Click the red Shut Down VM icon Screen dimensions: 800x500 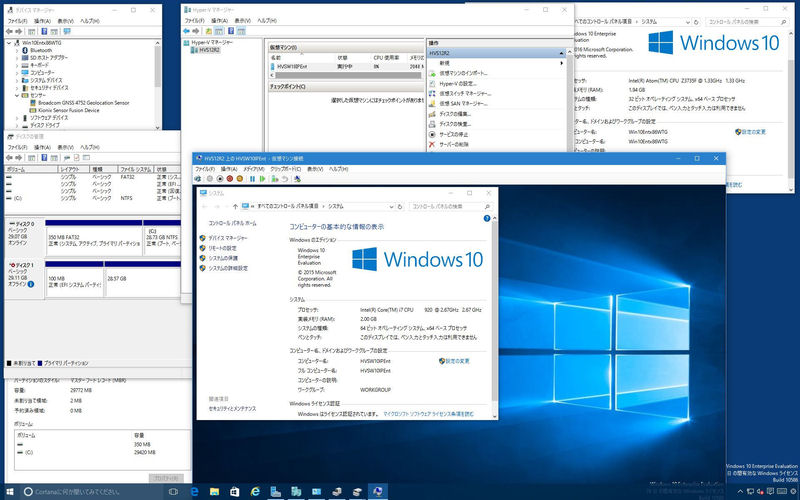(230, 179)
